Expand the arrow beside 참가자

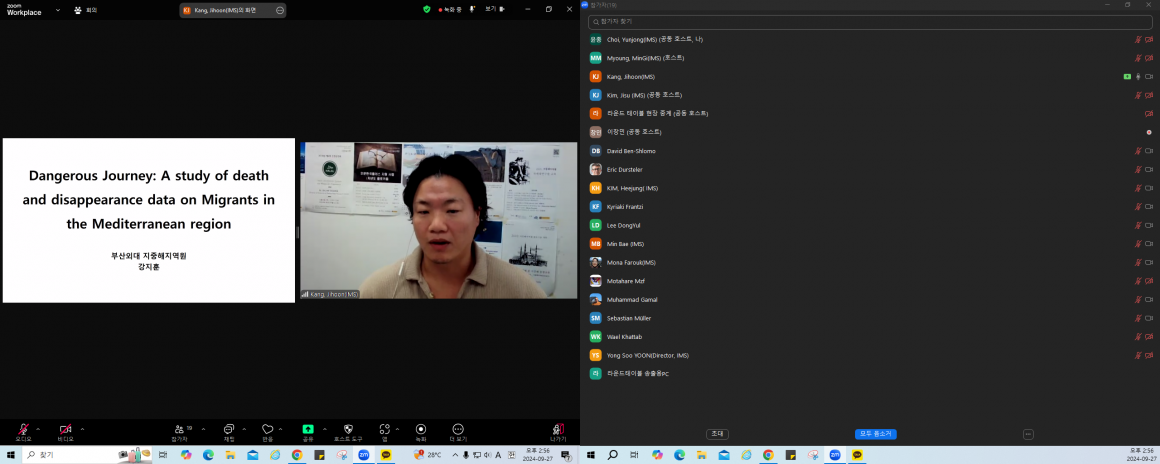point(203,428)
